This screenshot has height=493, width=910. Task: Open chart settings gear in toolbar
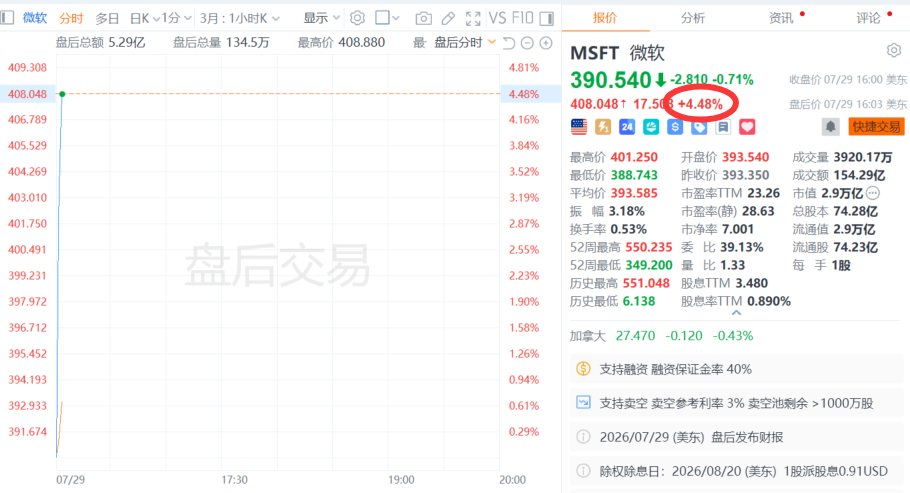[358, 18]
